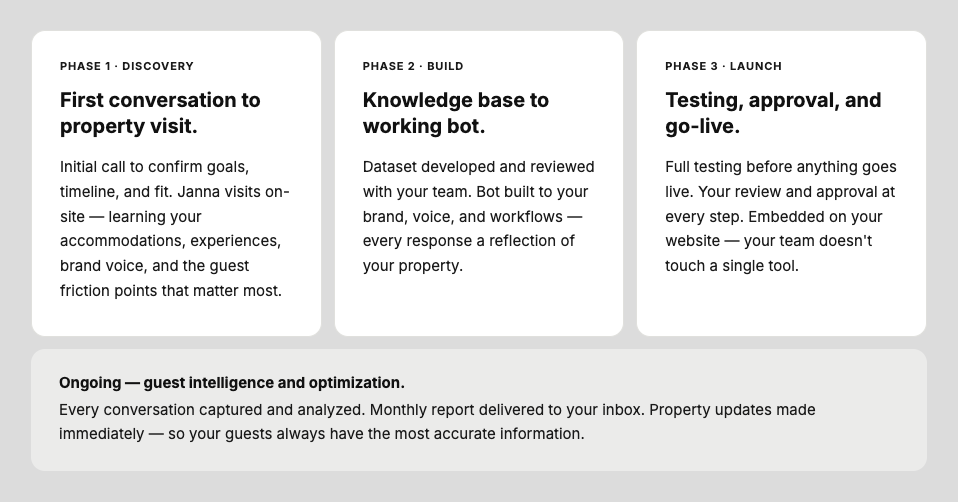Select the heading First conversation to property visit
Image resolution: width=958 pixels, height=502 pixels.
pyautogui.click(x=160, y=113)
